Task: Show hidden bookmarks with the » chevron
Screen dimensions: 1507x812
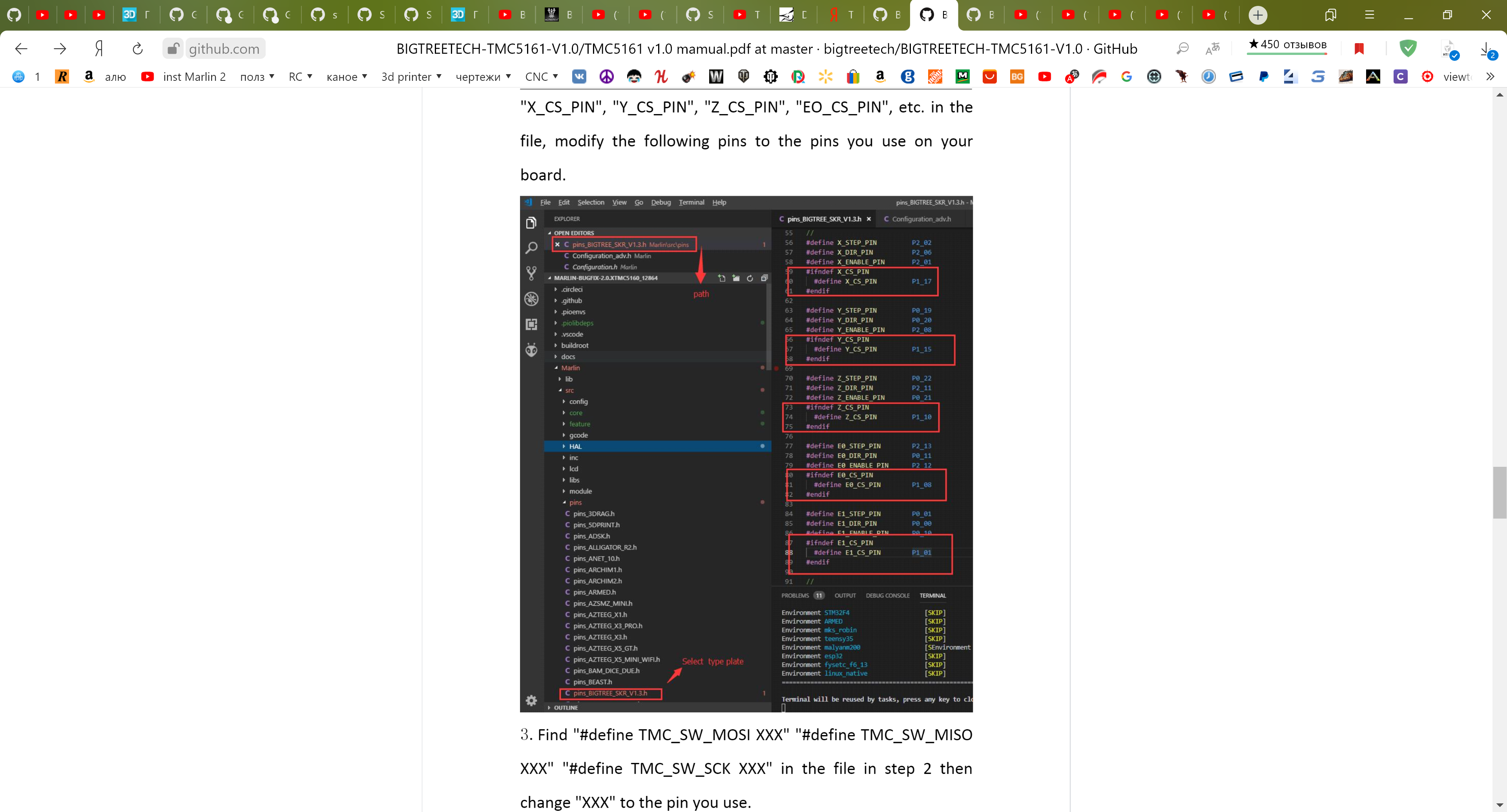Action: 1490,76
